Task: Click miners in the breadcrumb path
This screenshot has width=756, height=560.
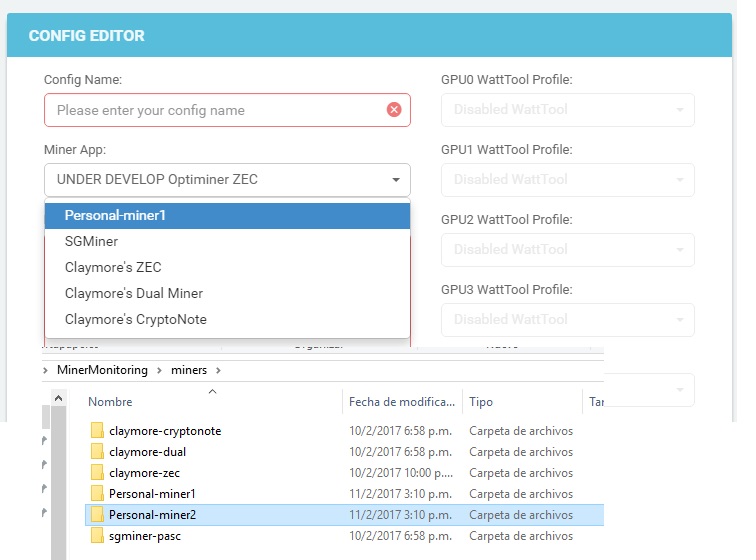Action: pos(189,370)
